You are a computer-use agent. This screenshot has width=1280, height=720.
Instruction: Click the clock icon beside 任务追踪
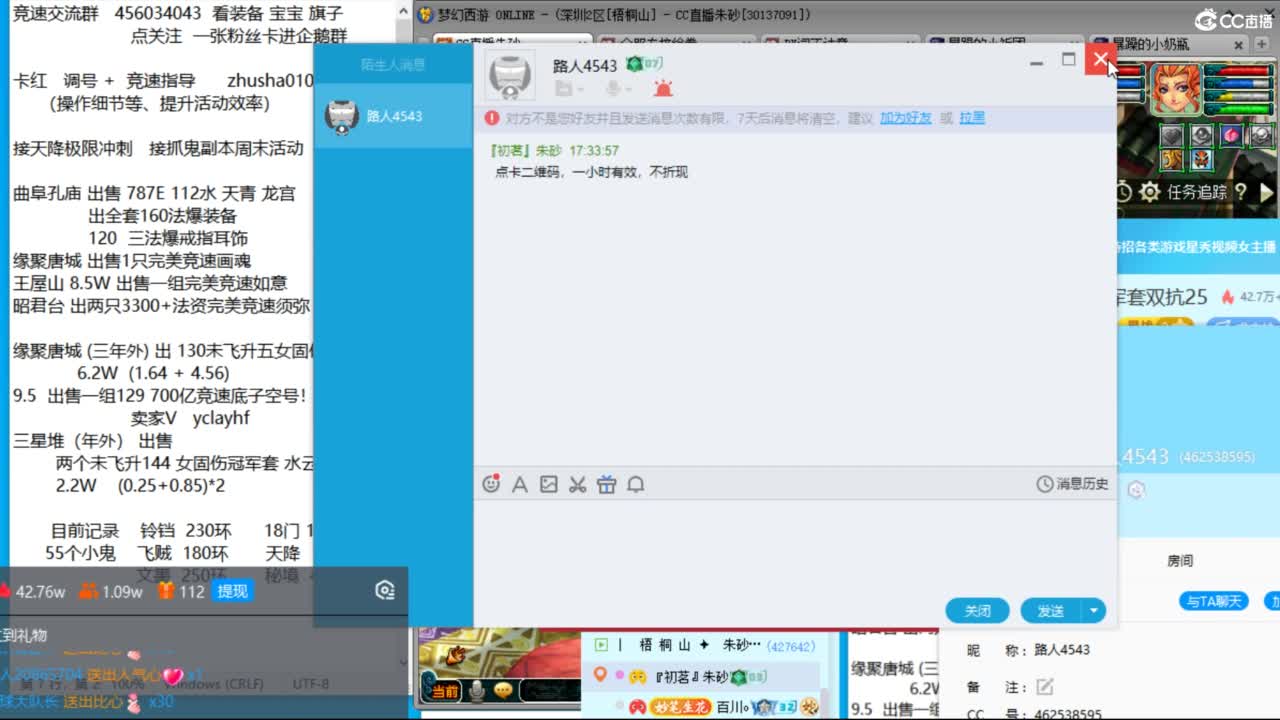[1124, 191]
